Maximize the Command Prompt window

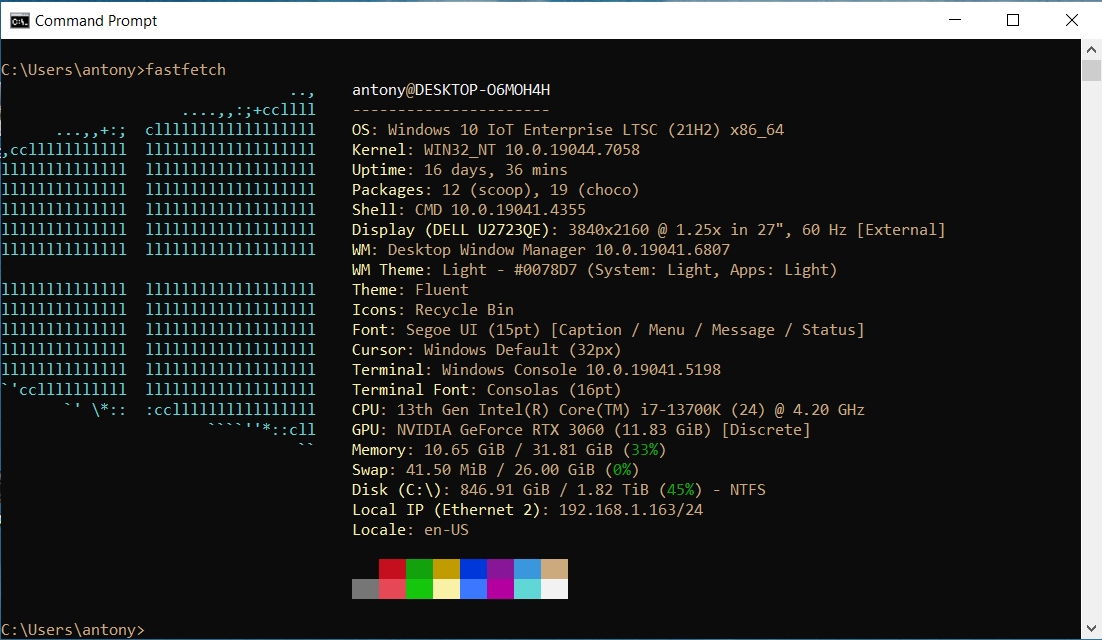click(1013, 20)
